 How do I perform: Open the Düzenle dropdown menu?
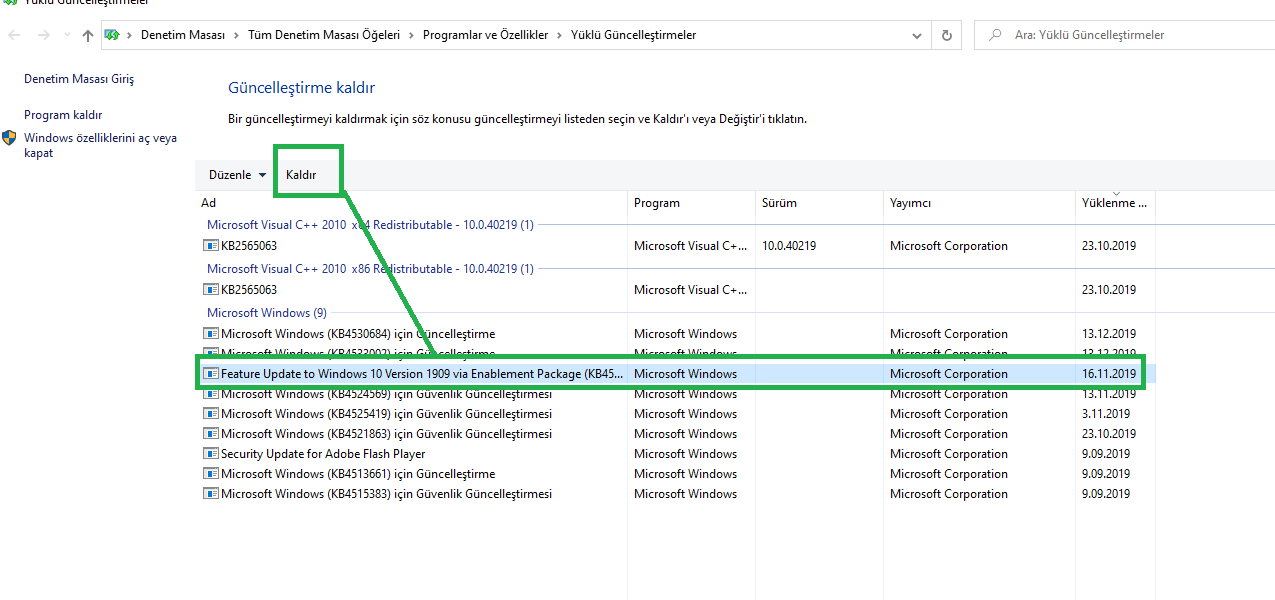click(x=238, y=175)
